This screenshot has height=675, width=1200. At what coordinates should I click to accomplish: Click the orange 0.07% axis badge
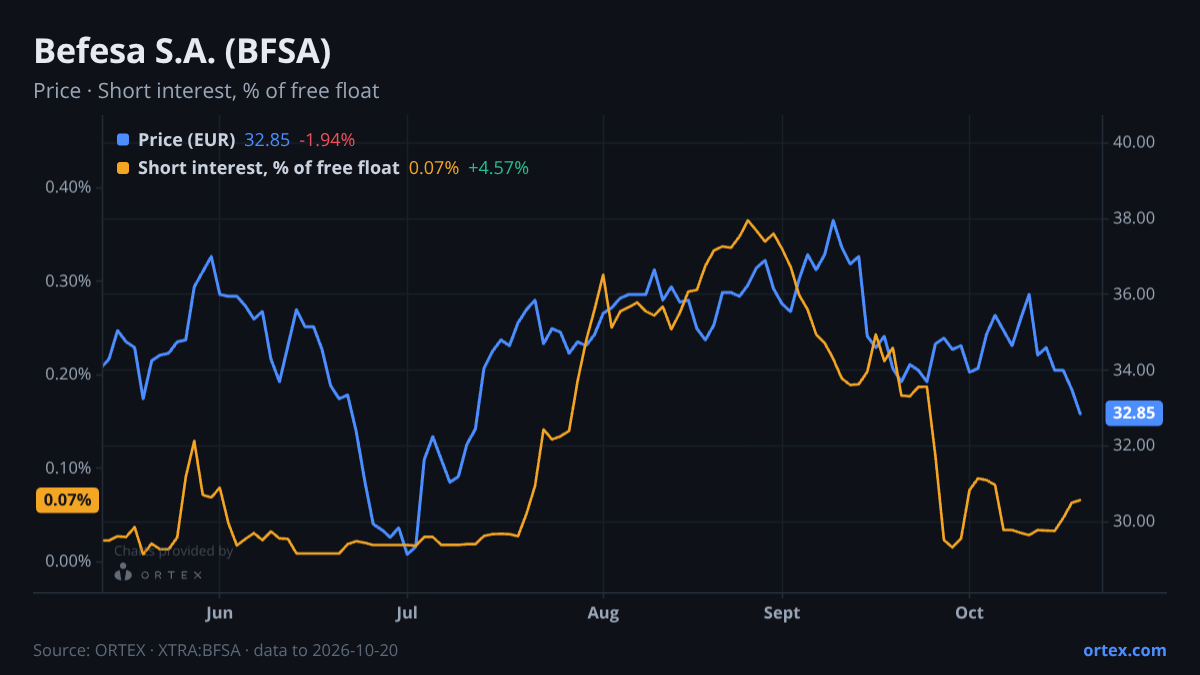click(67, 500)
